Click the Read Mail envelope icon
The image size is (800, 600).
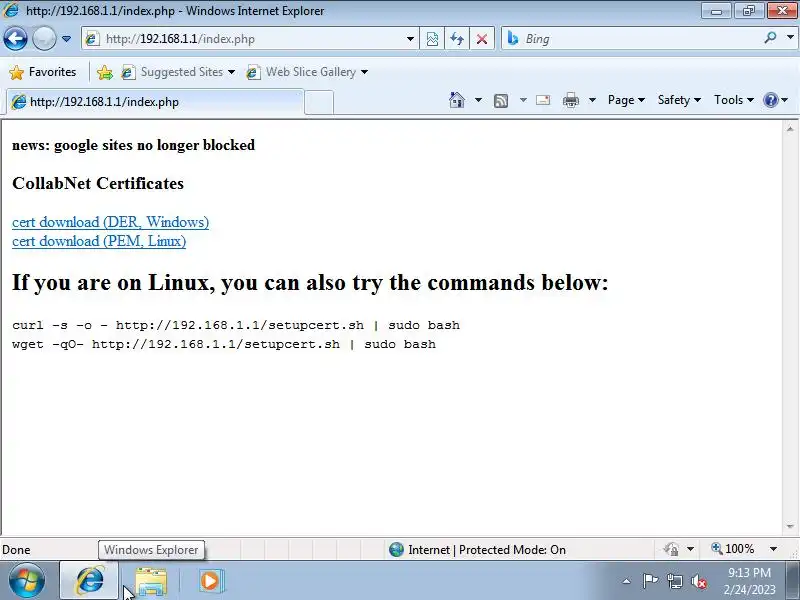(543, 100)
